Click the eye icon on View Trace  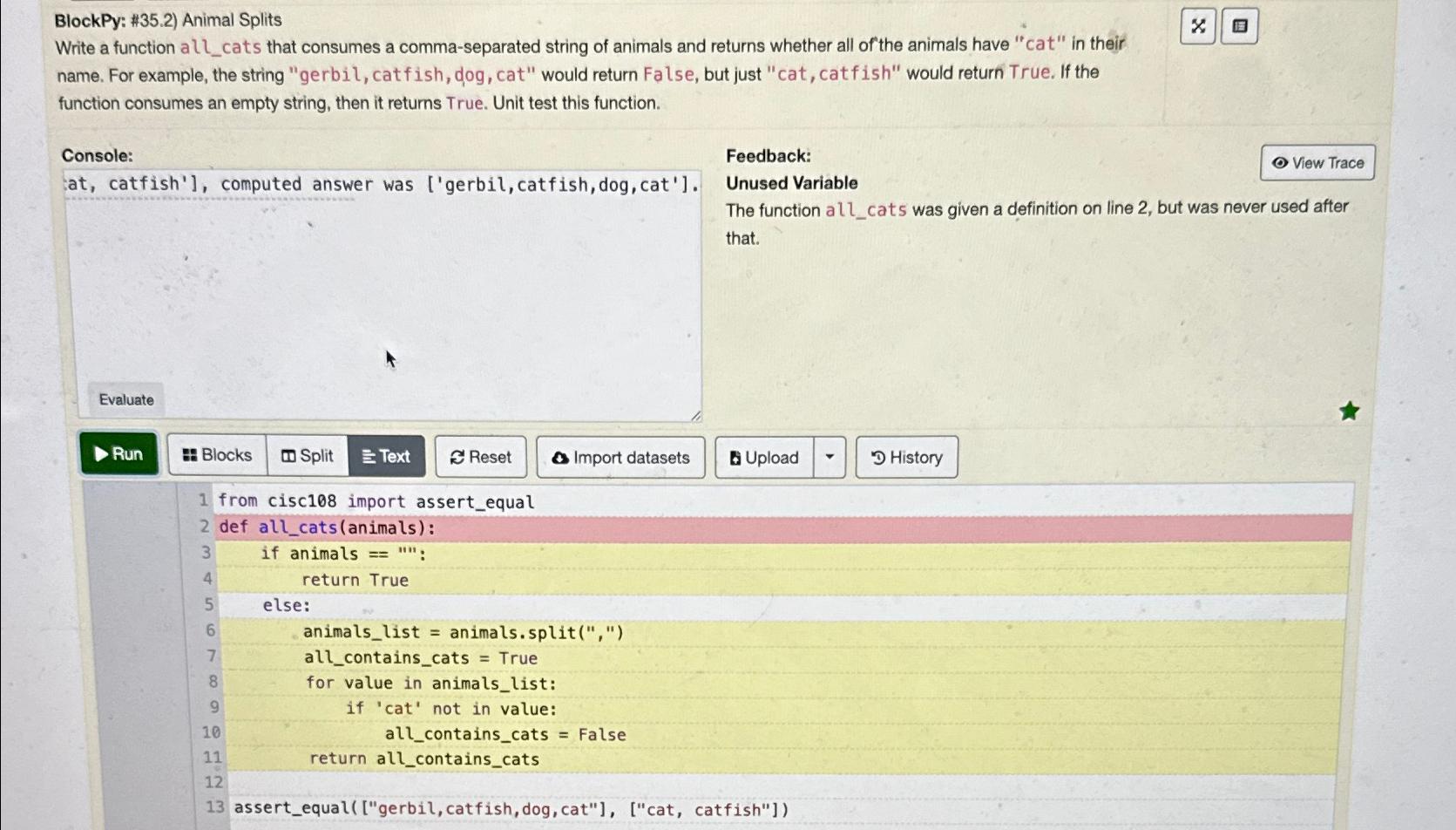1279,162
